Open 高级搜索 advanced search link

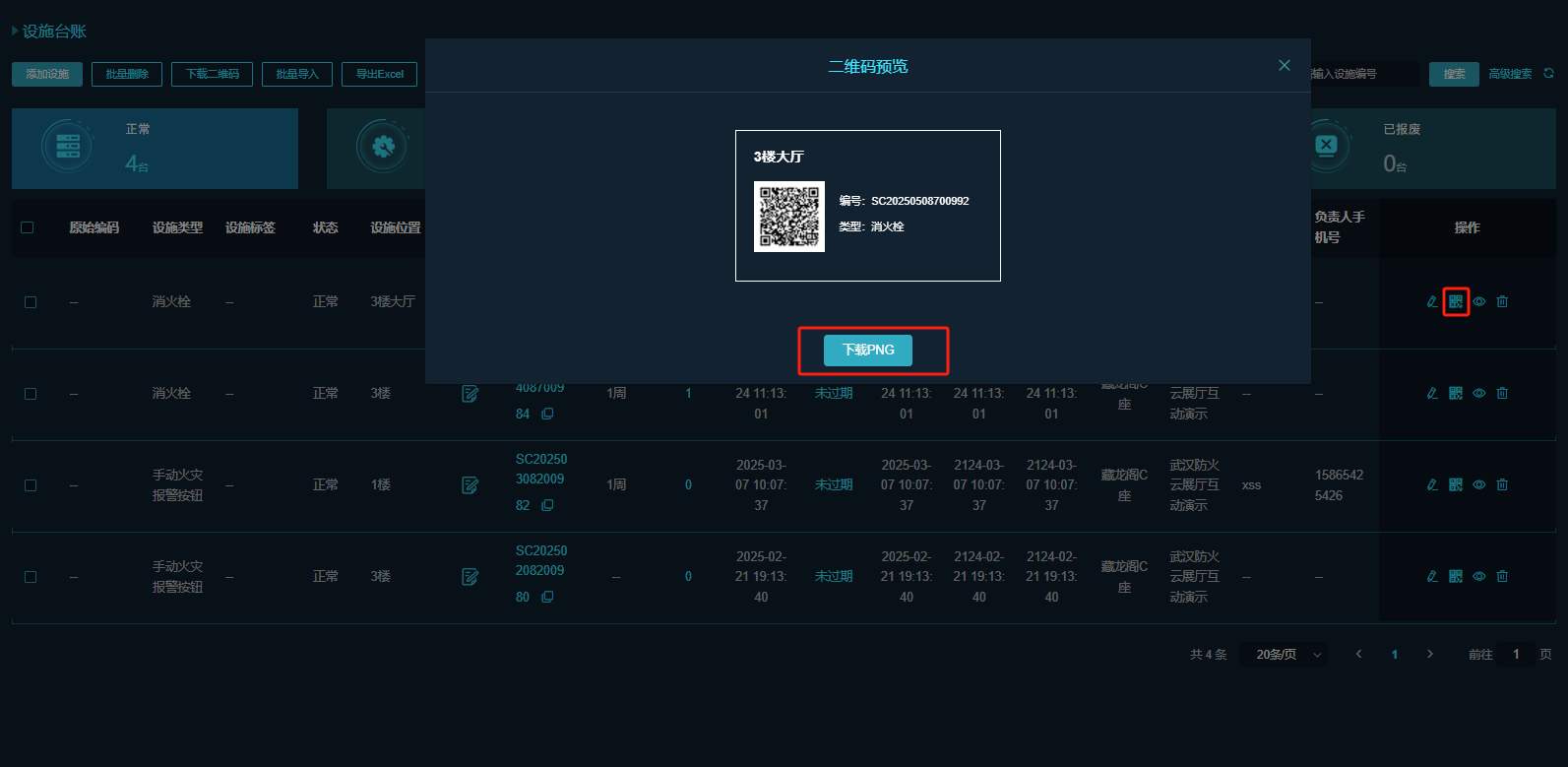pyautogui.click(x=1510, y=74)
